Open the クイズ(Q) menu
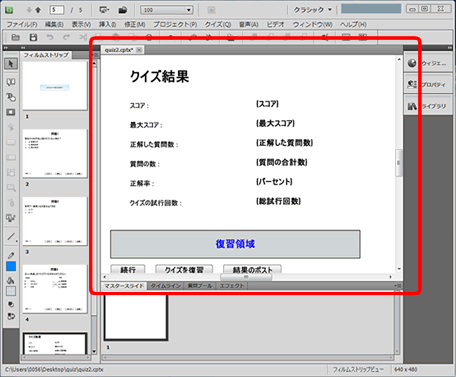Image resolution: width=456 pixels, height=377 pixels. (x=218, y=25)
